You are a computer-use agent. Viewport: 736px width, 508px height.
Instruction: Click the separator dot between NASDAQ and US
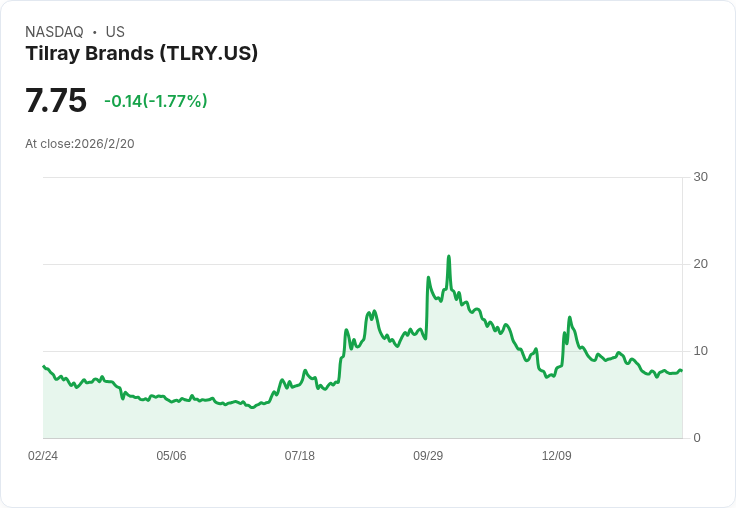click(95, 32)
